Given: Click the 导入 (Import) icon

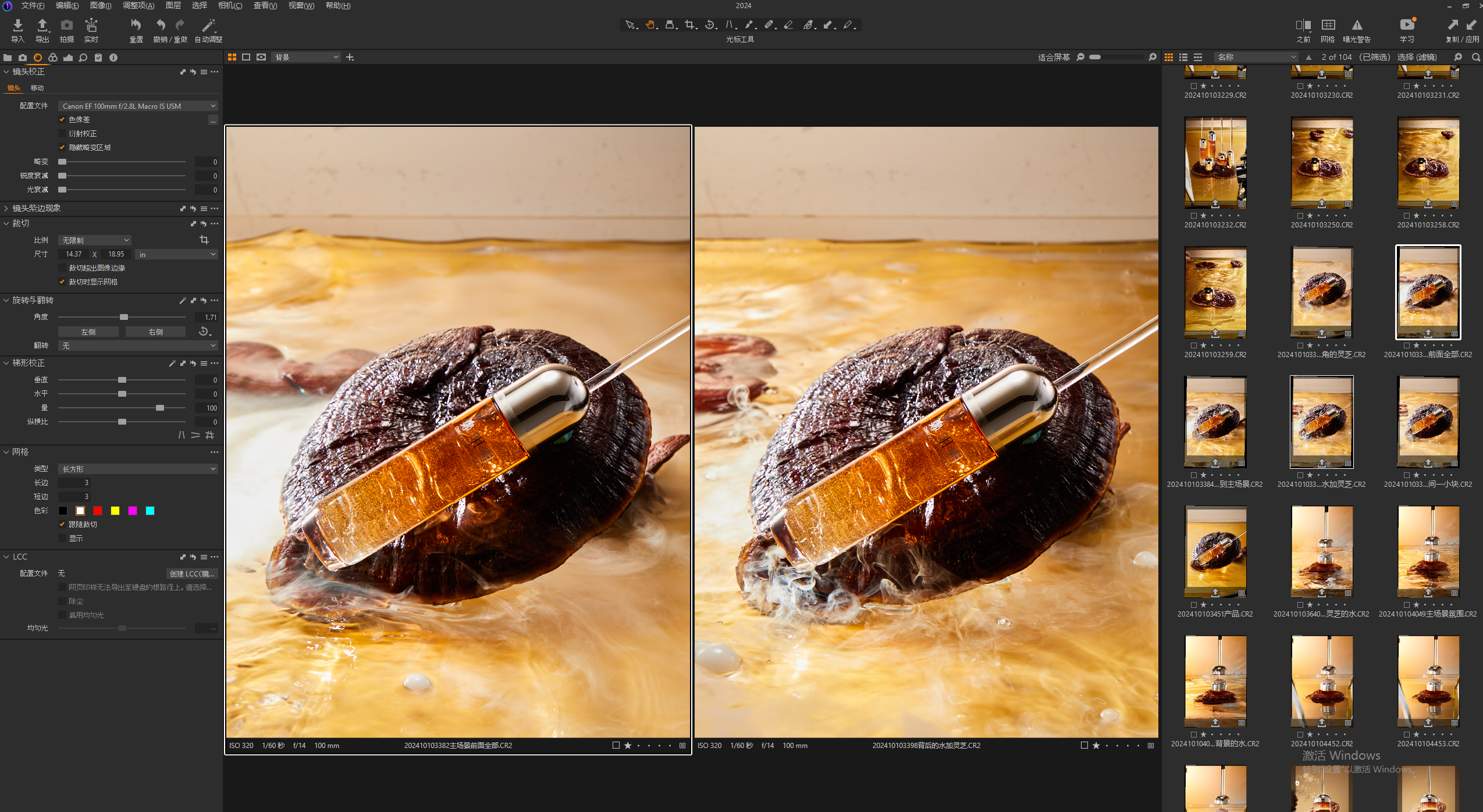Looking at the screenshot, I should pyautogui.click(x=17, y=26).
